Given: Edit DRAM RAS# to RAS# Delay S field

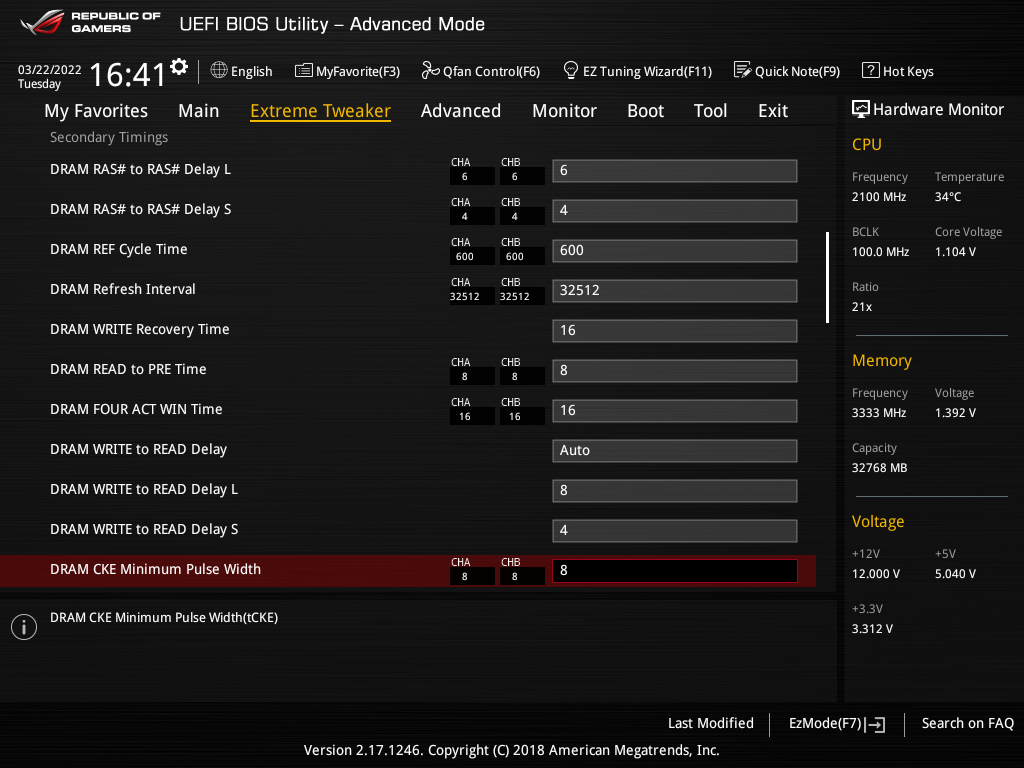Looking at the screenshot, I should click(675, 210).
